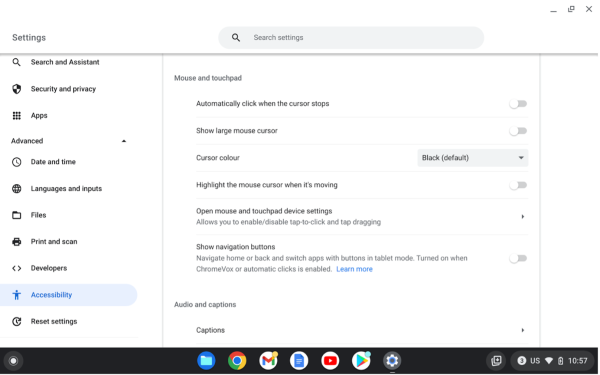
Task: Select Reset settings in the sidebar
Action: point(54,321)
